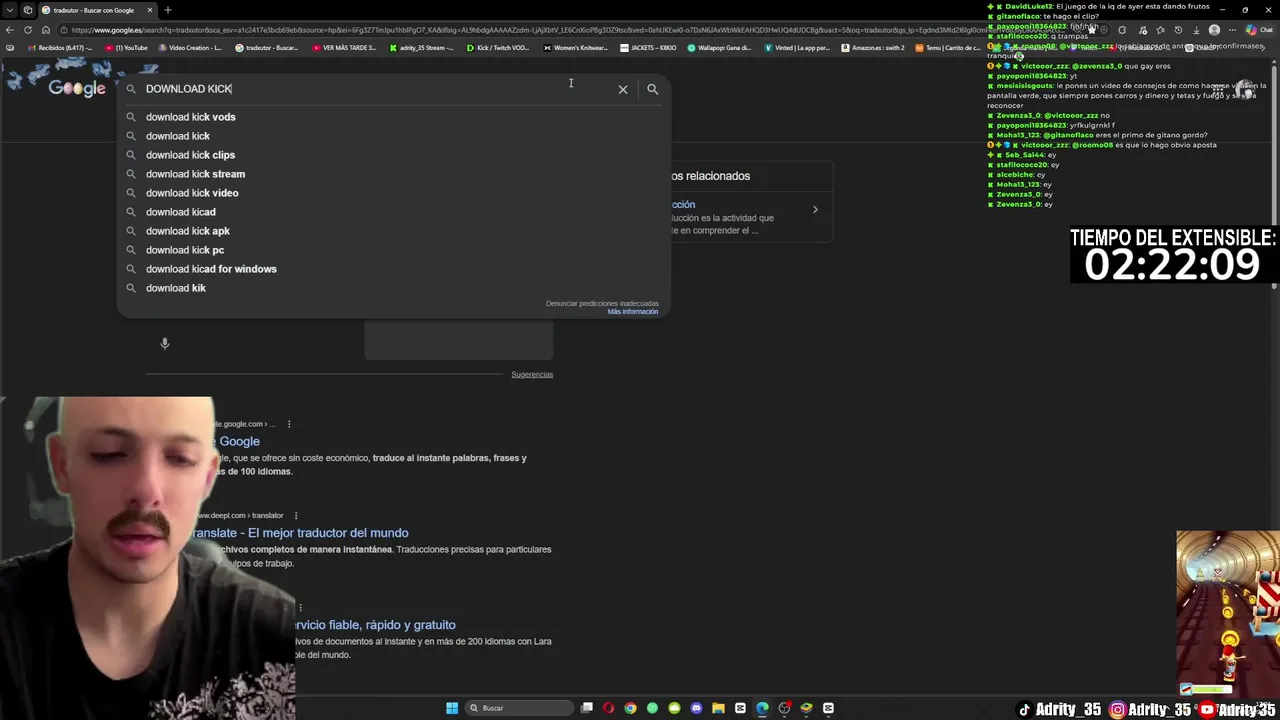
Task: Select suggestion 'download kick video'
Action: 393,193
